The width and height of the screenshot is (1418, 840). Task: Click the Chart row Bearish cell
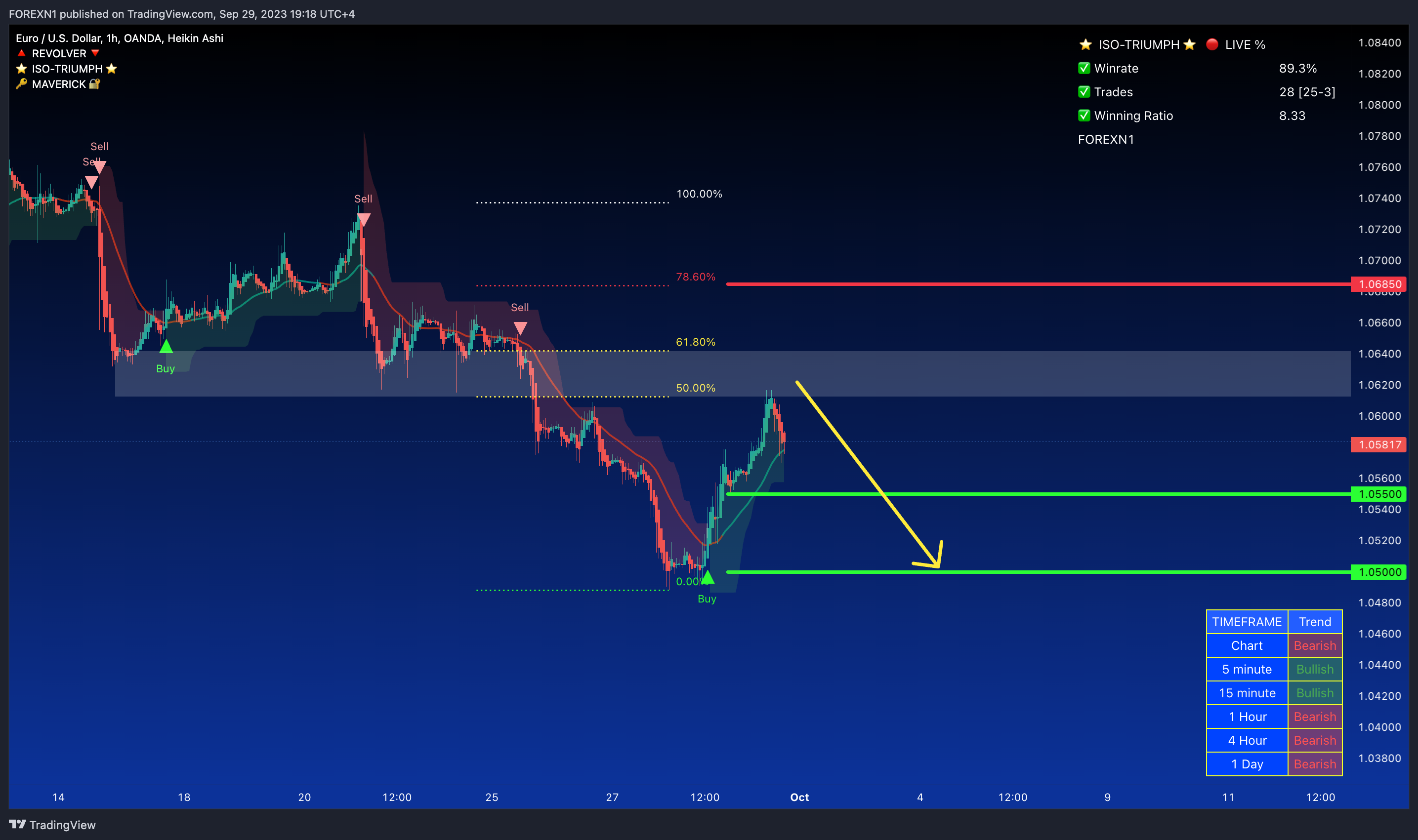point(1315,646)
